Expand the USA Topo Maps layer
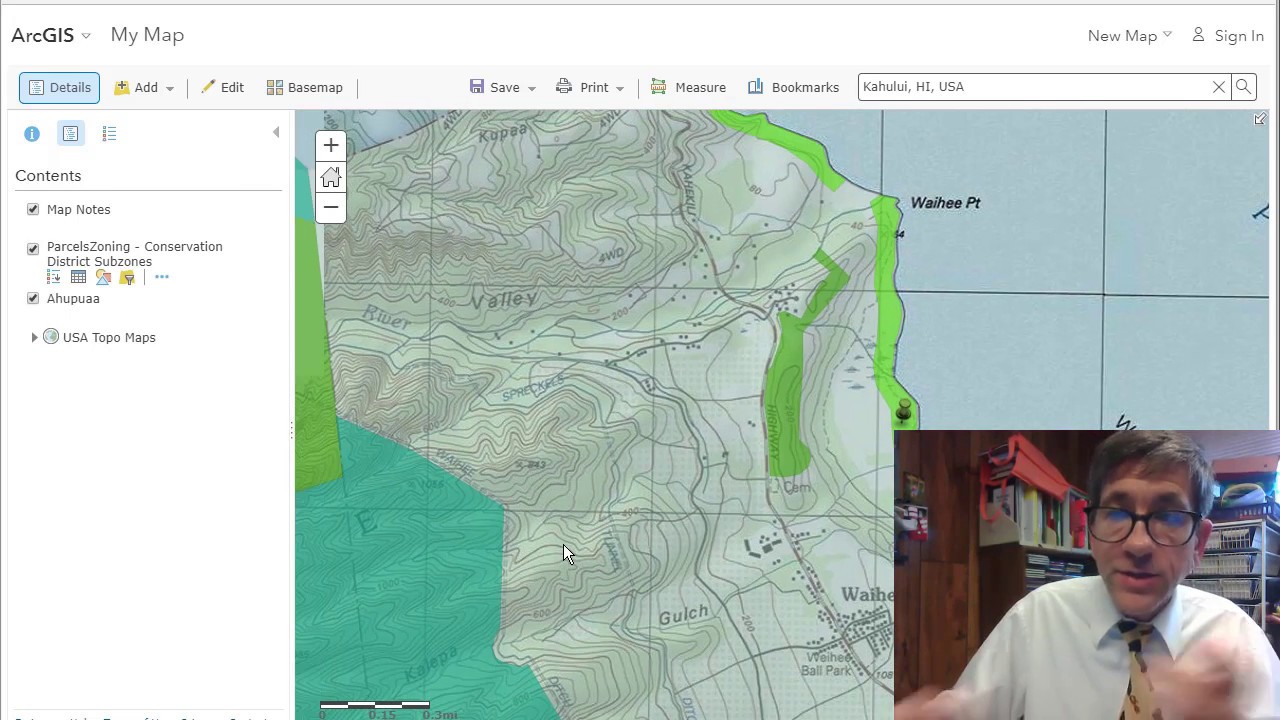This screenshot has width=1280, height=720. (35, 338)
